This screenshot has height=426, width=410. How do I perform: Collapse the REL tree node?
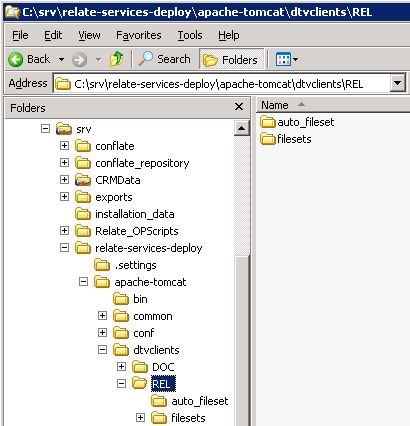pyautogui.click(x=121, y=383)
